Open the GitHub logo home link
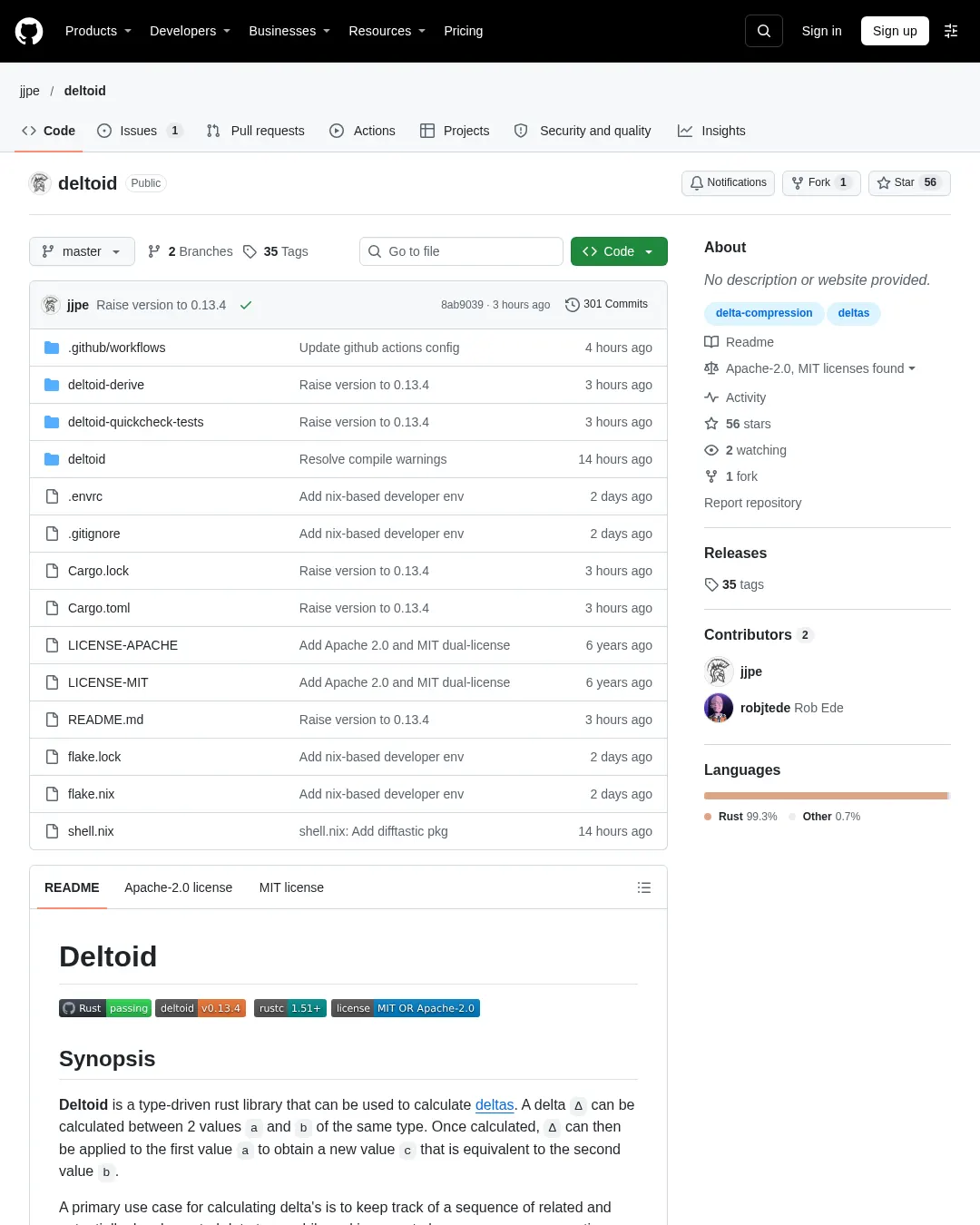The width and height of the screenshot is (980, 1225). coord(29,31)
